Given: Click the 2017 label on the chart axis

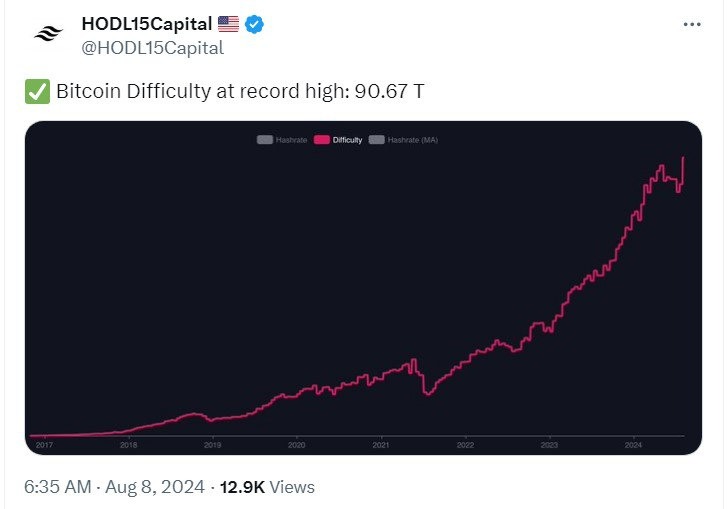Looking at the screenshot, I should tap(44, 445).
